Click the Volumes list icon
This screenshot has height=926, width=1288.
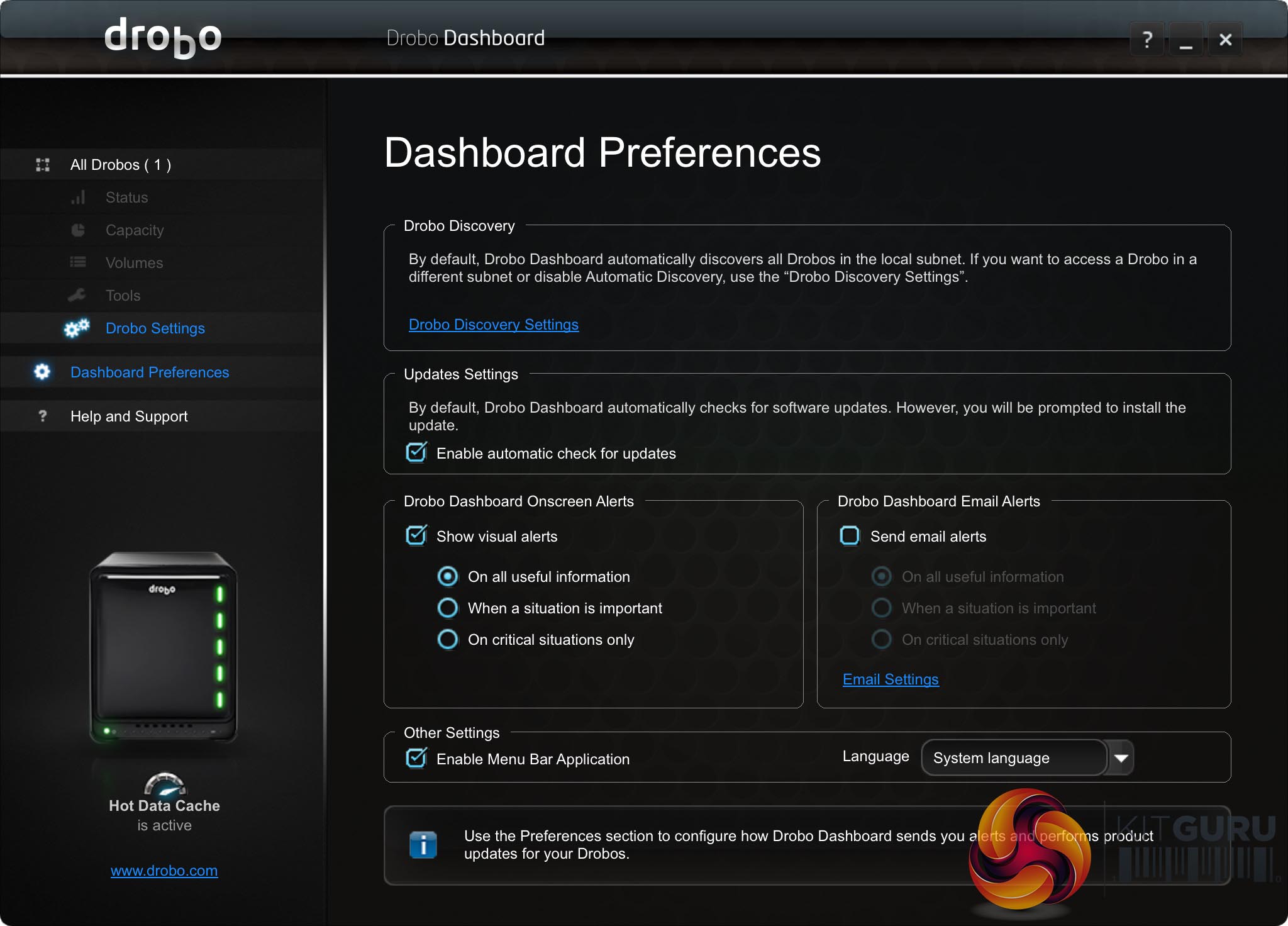pyautogui.click(x=78, y=262)
